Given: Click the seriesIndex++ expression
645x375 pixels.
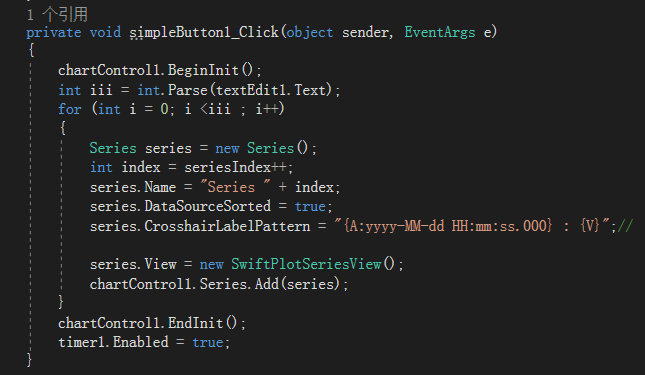Looking at the screenshot, I should click(236, 167).
